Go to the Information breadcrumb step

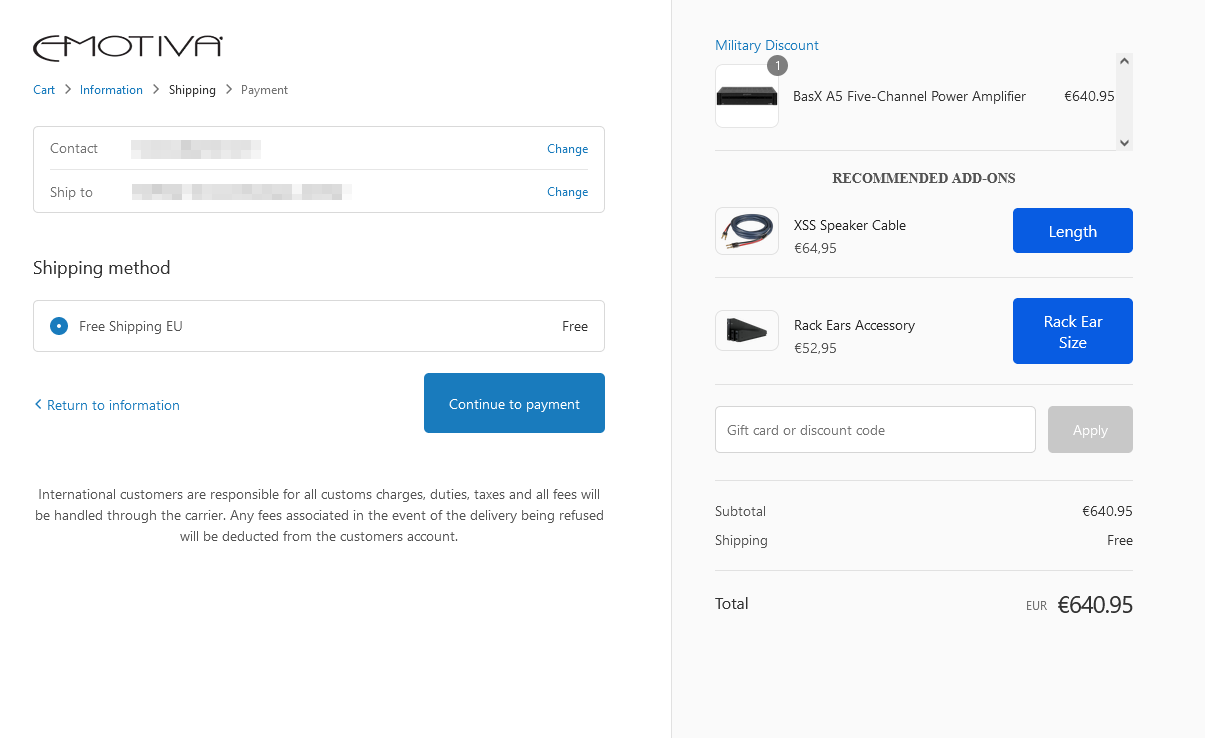click(x=111, y=90)
